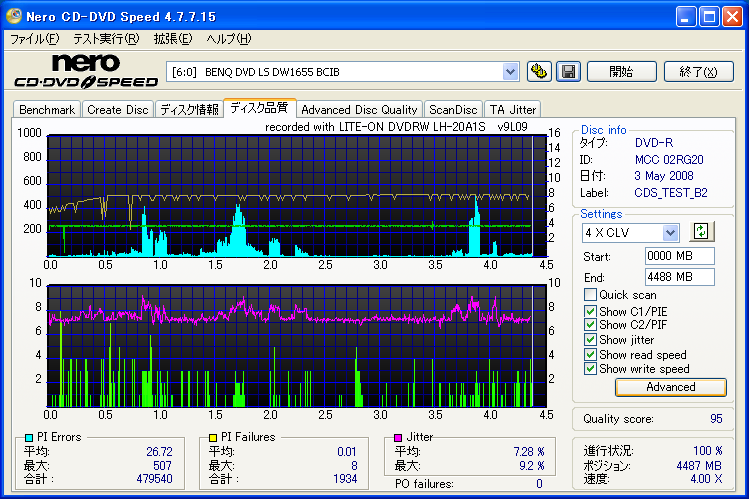Disable Show write speed checkbox
The width and height of the screenshot is (749, 499).
point(591,369)
